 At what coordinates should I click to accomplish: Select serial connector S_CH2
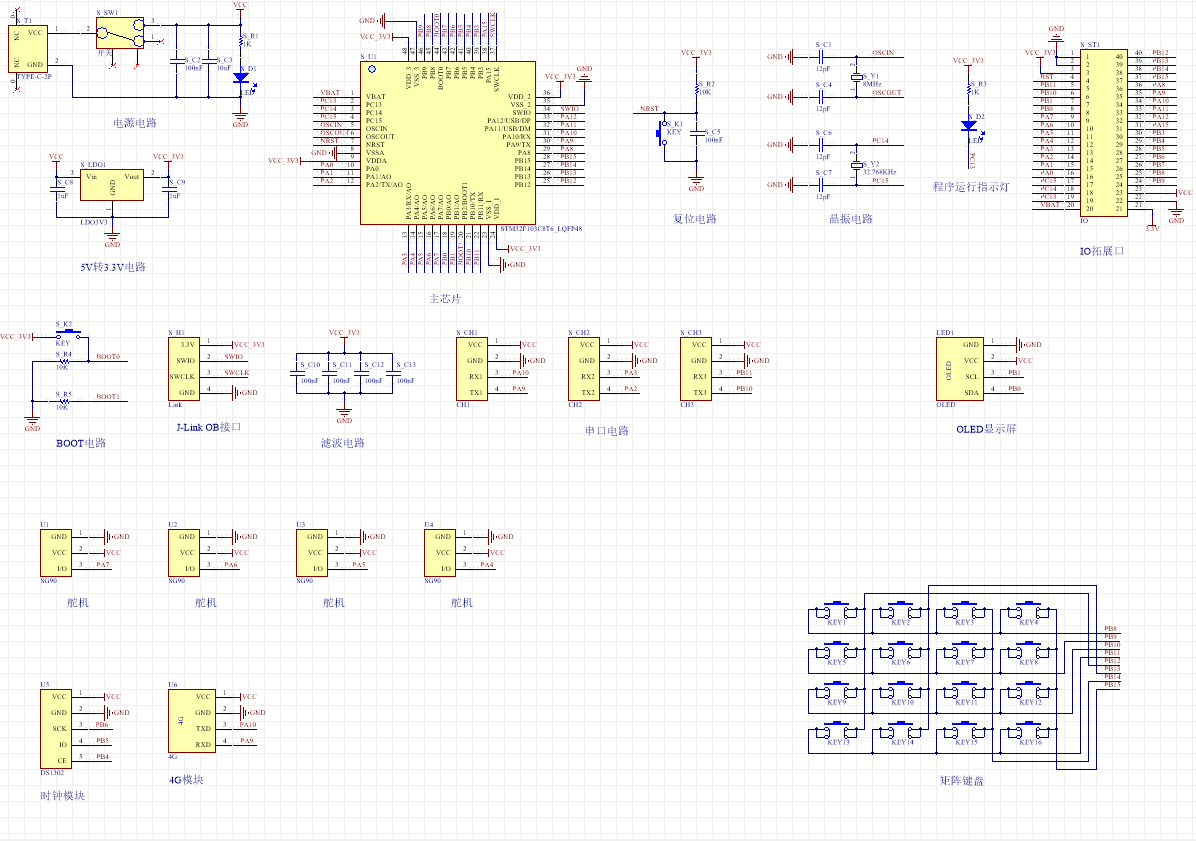tap(584, 369)
